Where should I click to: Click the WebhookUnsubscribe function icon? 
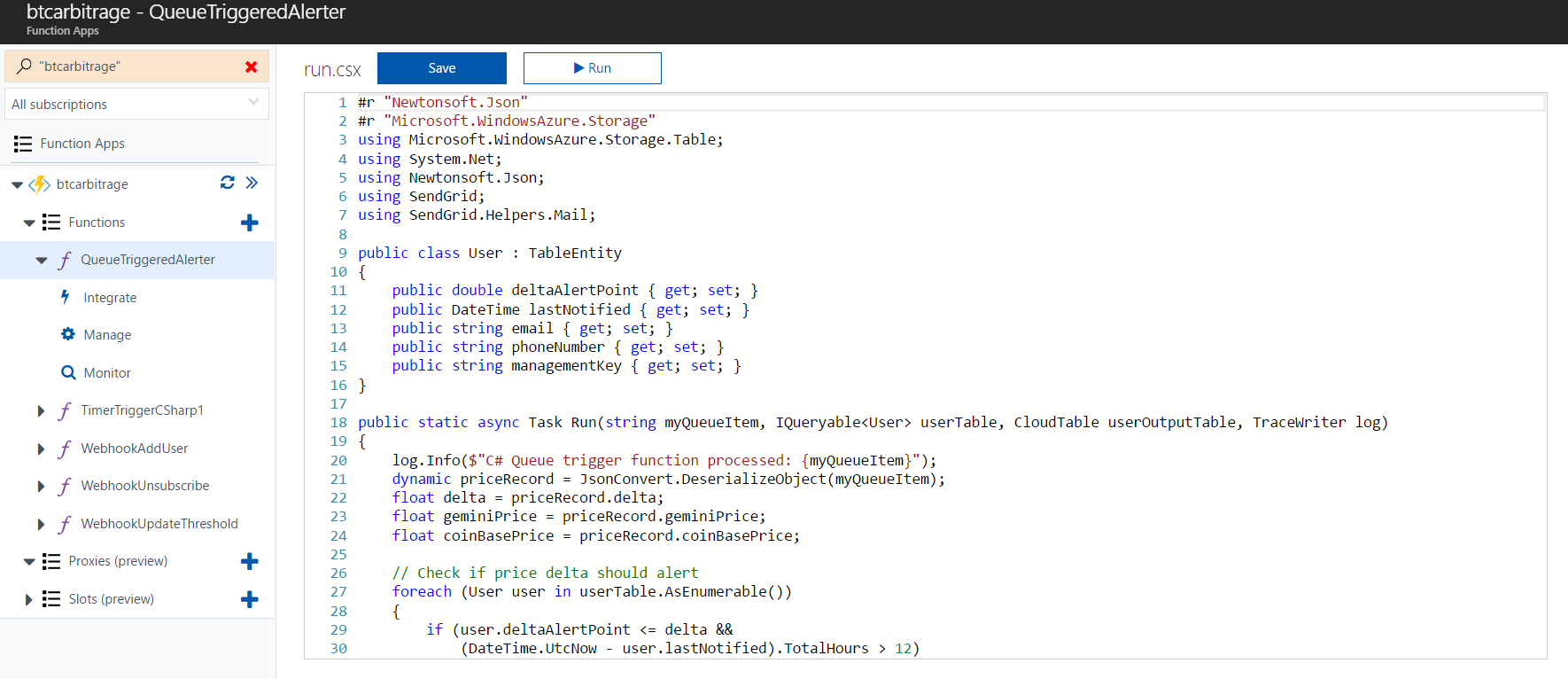[x=65, y=486]
